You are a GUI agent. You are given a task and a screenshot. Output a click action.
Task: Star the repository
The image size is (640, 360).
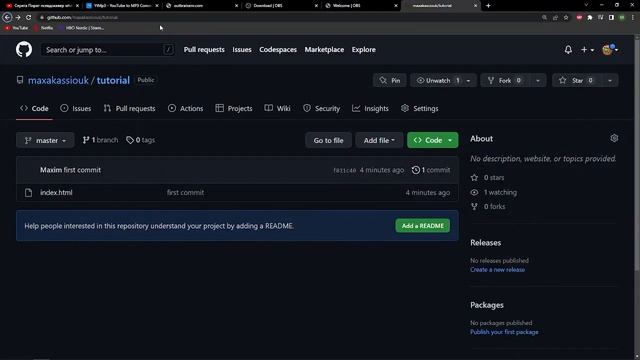point(577,80)
